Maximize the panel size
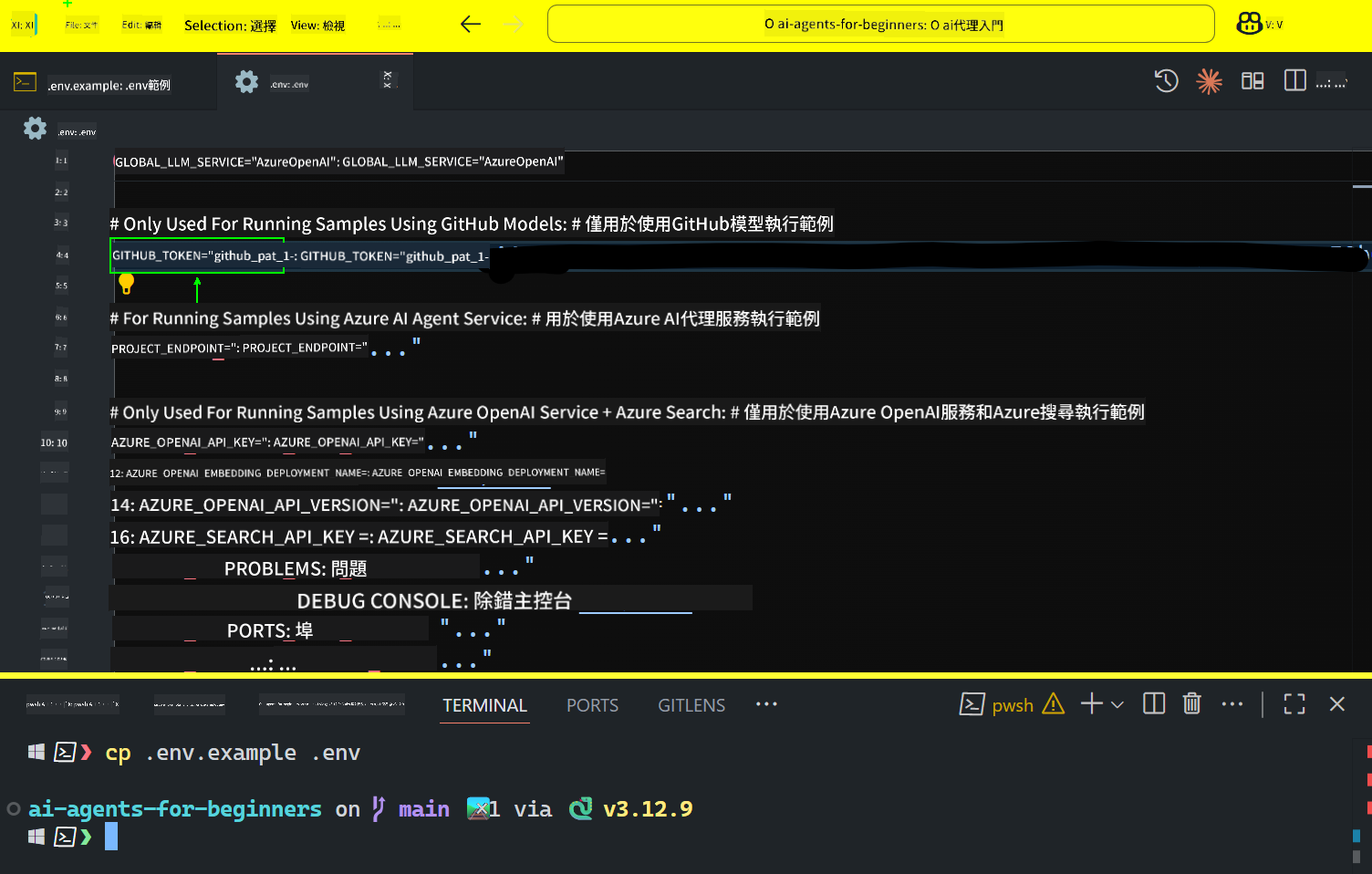This screenshot has width=1372, height=874. point(1294,703)
